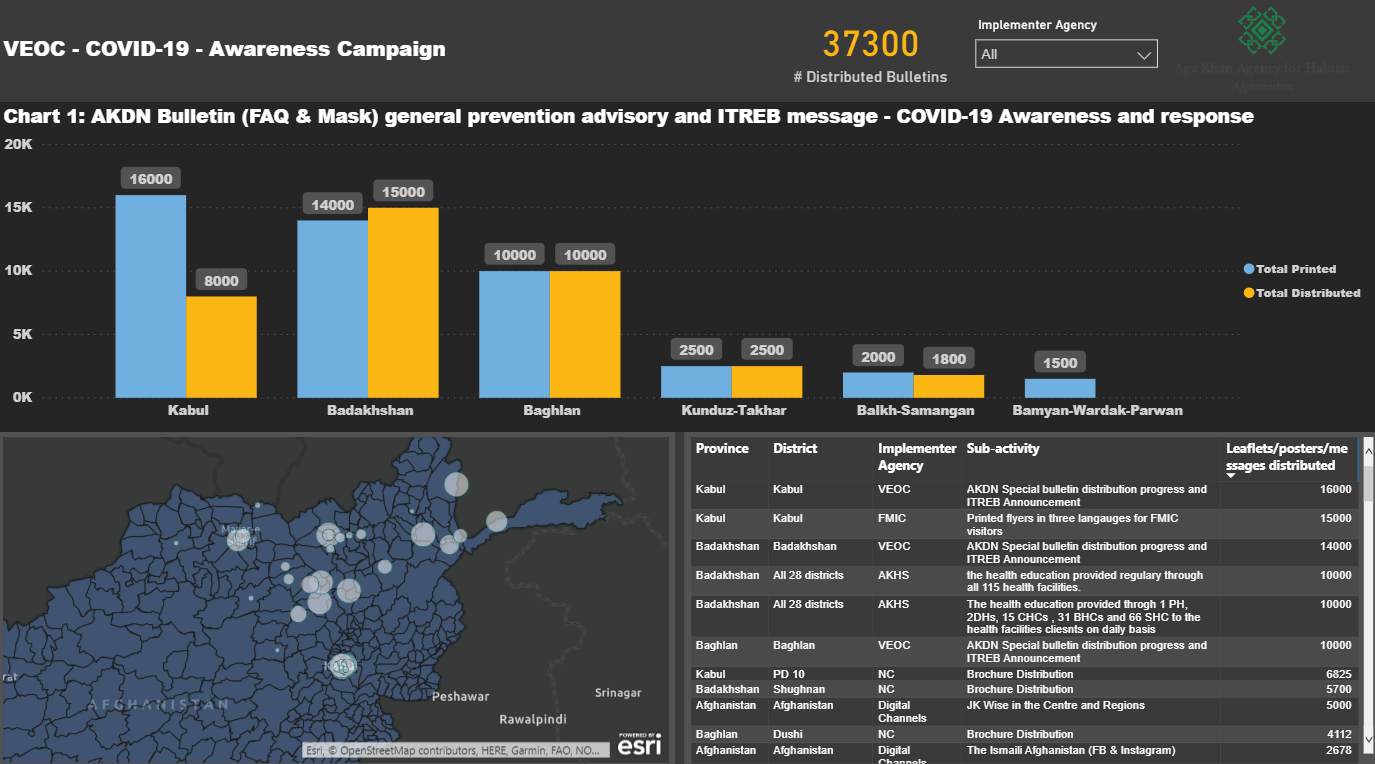1375x764 pixels.
Task: Select Total Printed in the chart legend
Action: (x=1289, y=269)
